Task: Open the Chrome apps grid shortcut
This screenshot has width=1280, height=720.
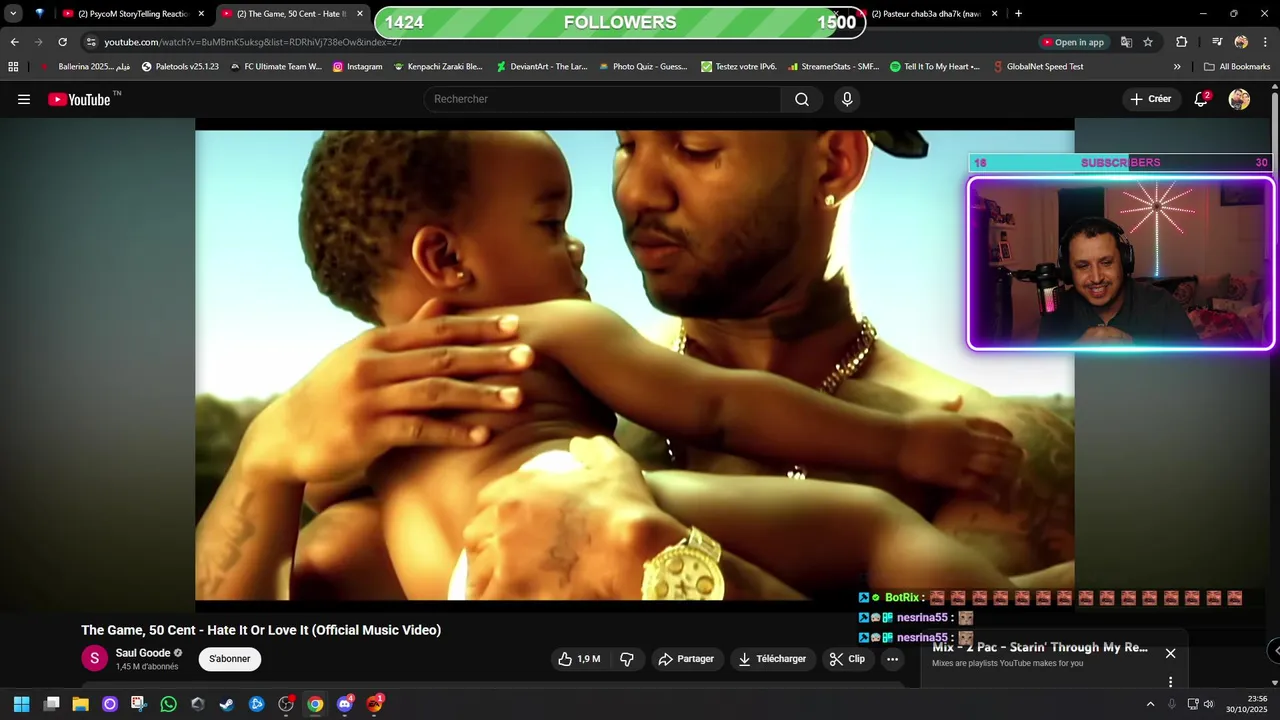Action: (x=13, y=67)
